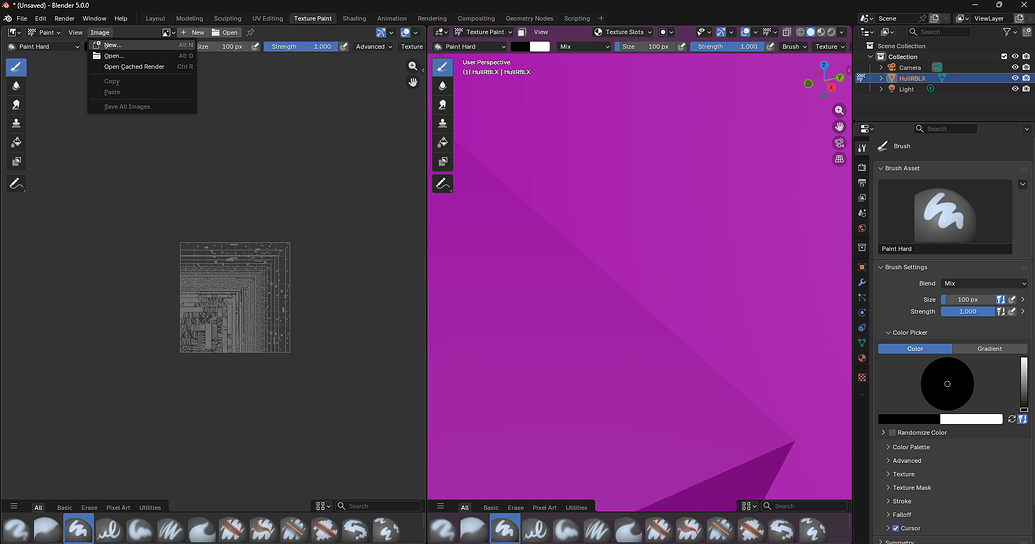Toggle size pressure icon in viewport header

(x=681, y=46)
